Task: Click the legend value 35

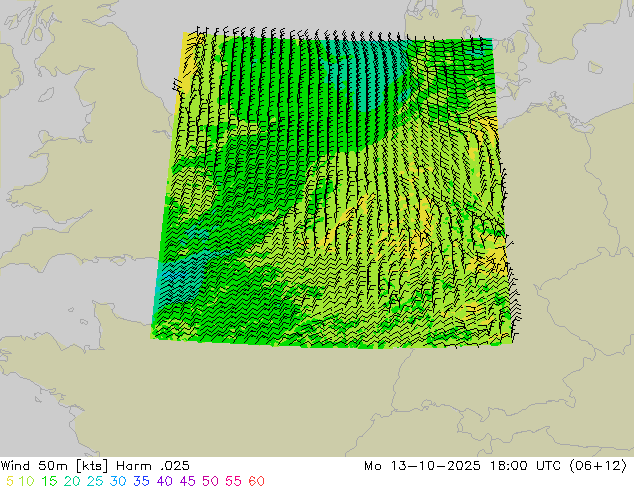Action: [x=141, y=481]
